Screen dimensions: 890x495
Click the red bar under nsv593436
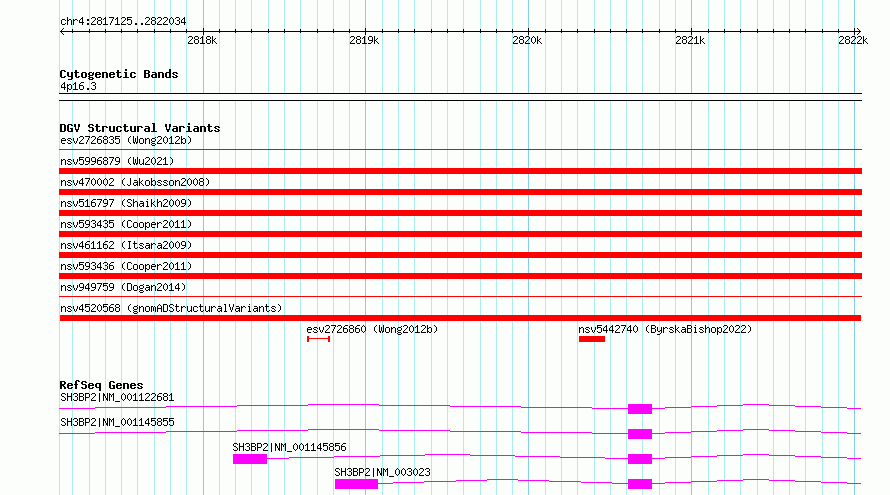tap(460, 276)
